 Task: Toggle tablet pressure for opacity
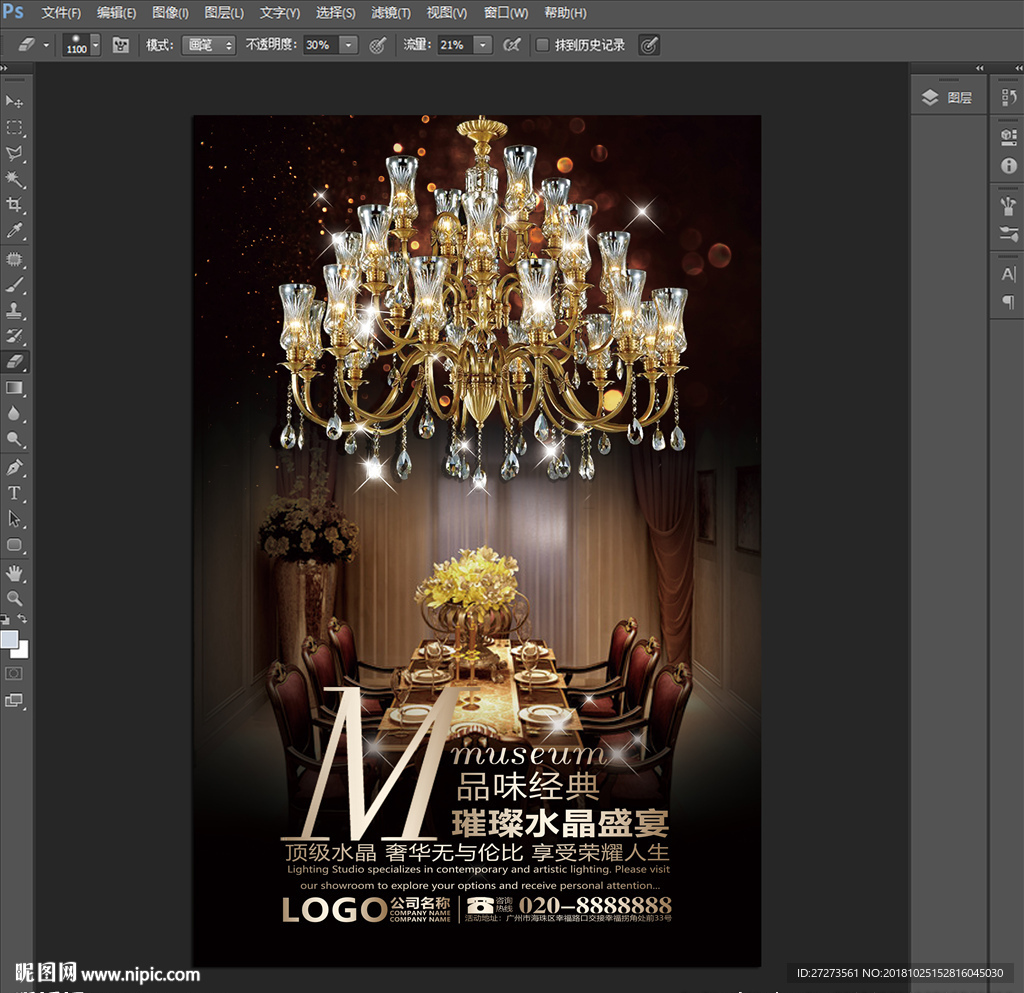pyautogui.click(x=378, y=44)
